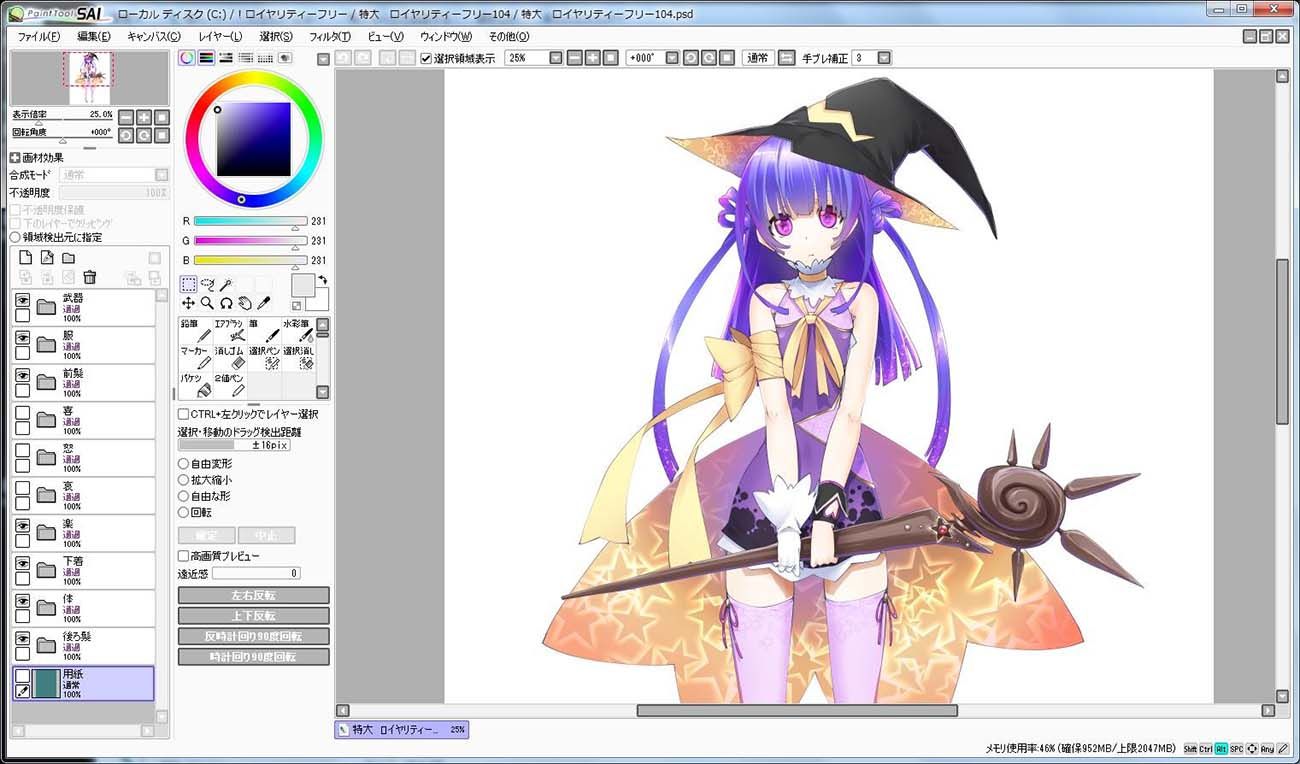The width and height of the screenshot is (1300, 764).
Task: Open the rotation angle +000° dropdown
Action: click(x=672, y=58)
